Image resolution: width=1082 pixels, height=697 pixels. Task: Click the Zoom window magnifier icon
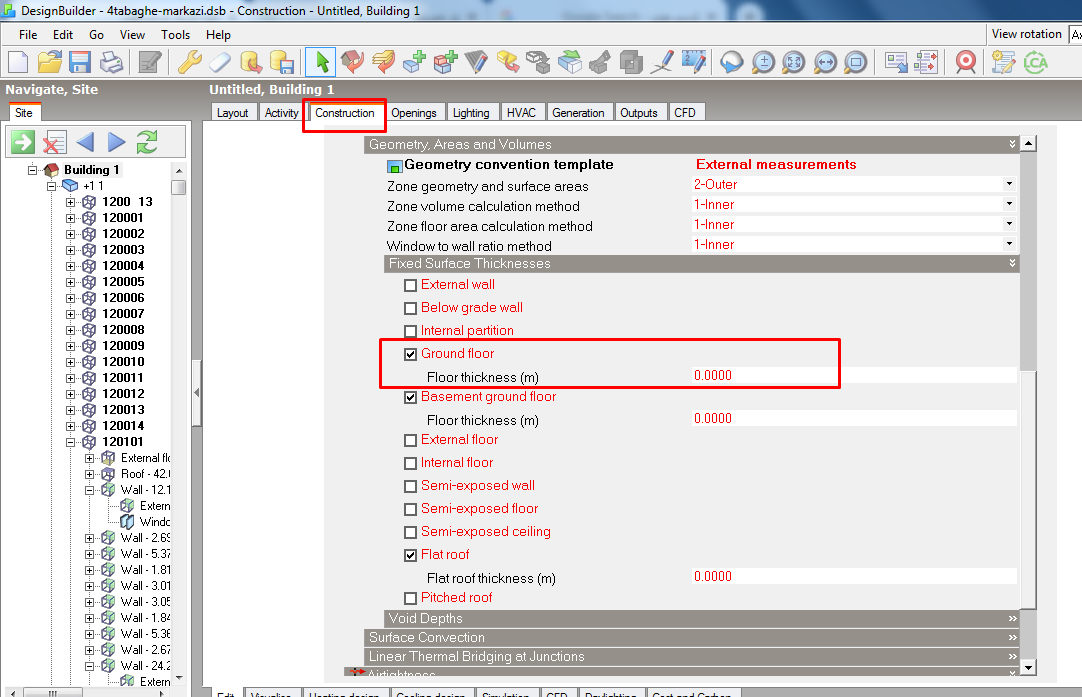(x=856, y=62)
